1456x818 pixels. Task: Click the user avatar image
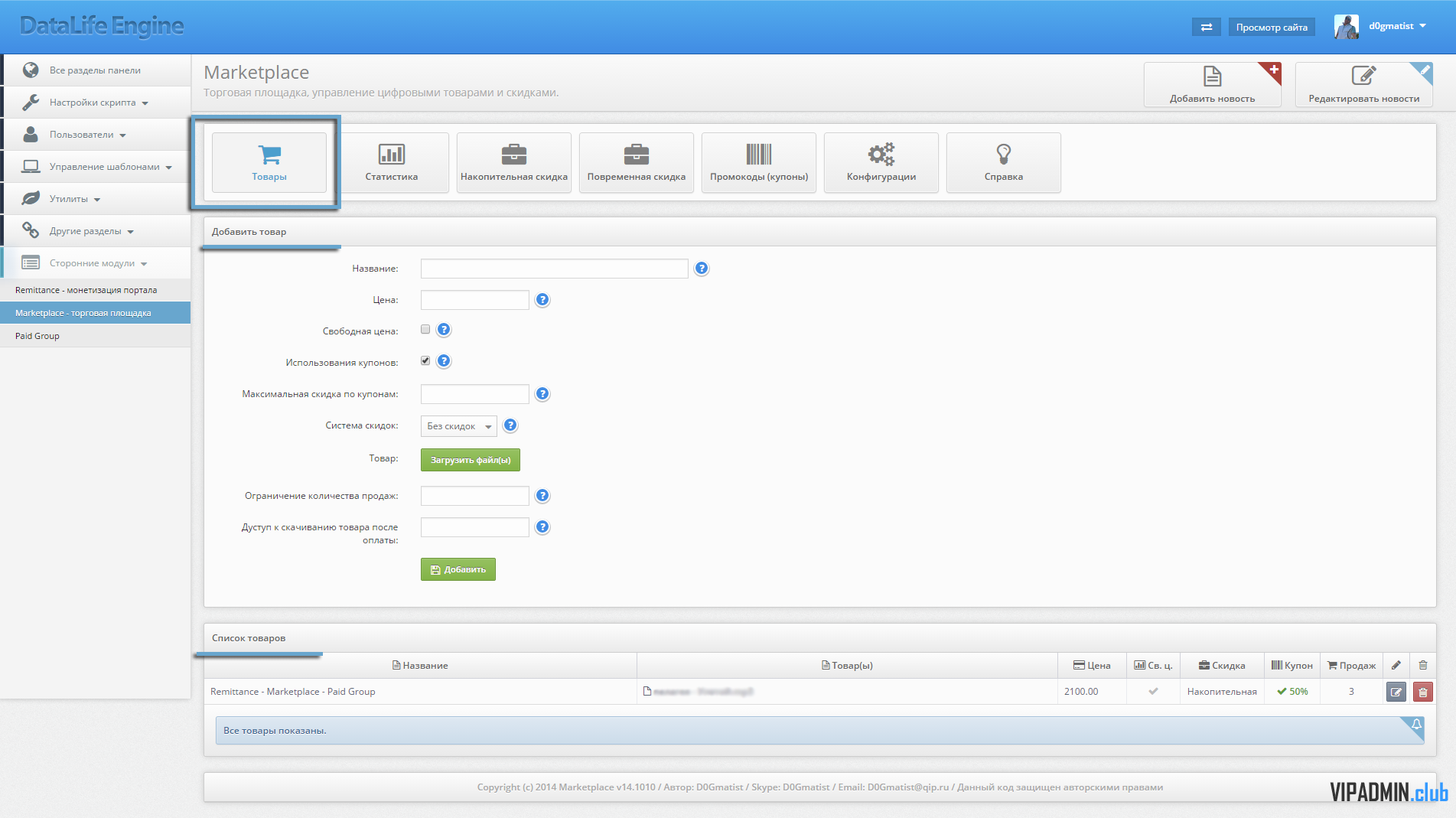[1347, 27]
